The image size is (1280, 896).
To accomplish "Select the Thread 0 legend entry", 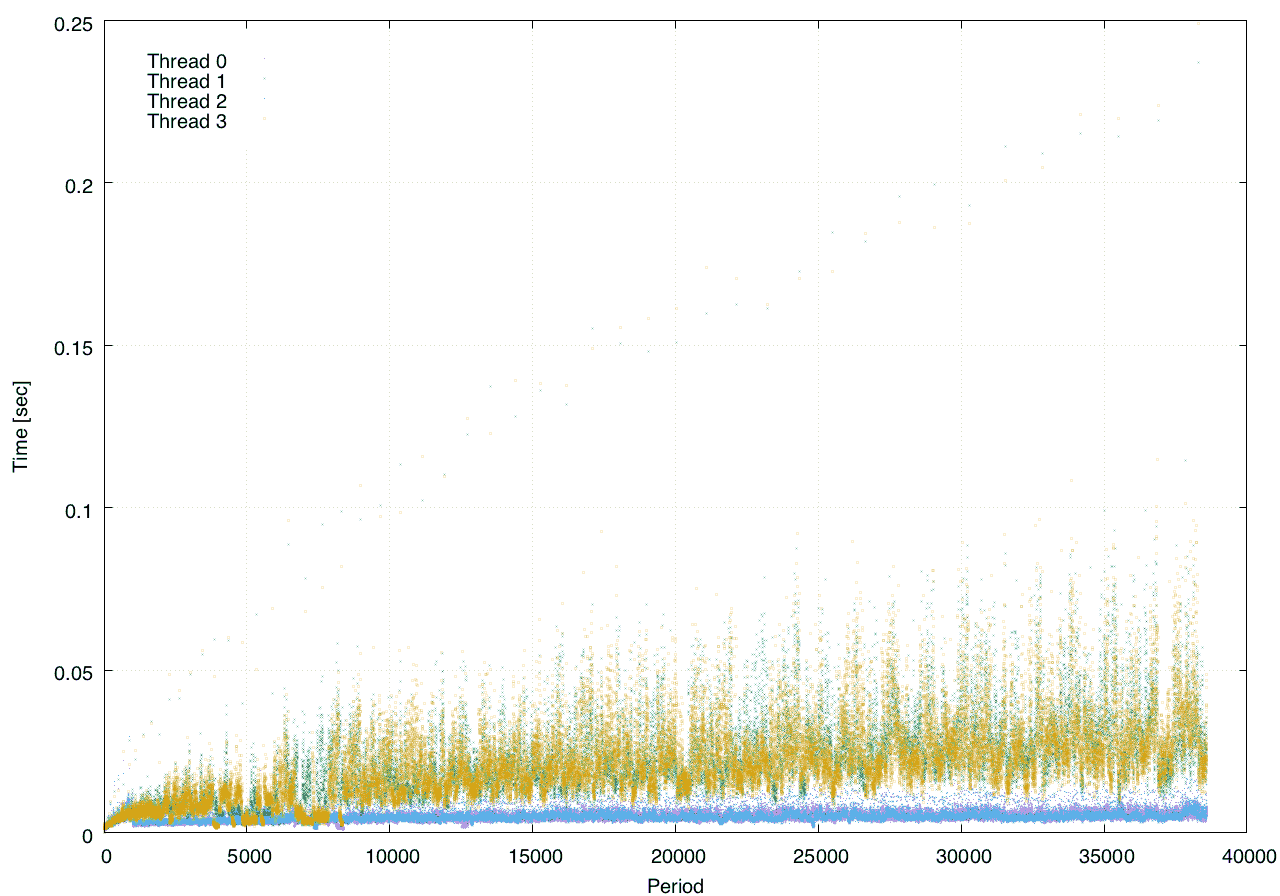I will pyautogui.click(x=187, y=62).
